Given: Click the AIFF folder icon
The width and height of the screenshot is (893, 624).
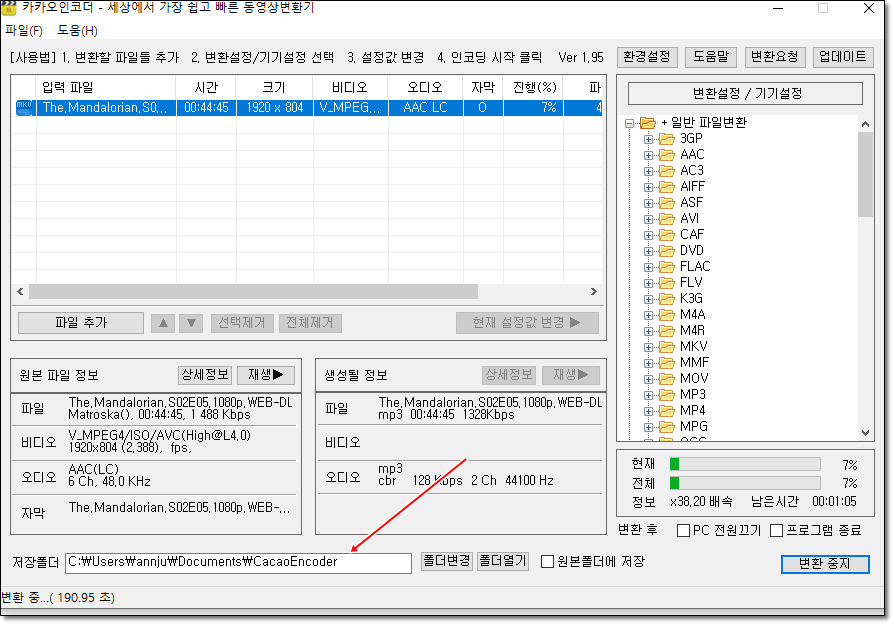Looking at the screenshot, I should (666, 187).
